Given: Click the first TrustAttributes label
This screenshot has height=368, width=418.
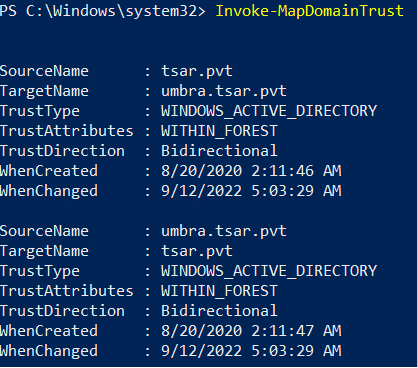Looking at the screenshot, I should click(x=66, y=131).
